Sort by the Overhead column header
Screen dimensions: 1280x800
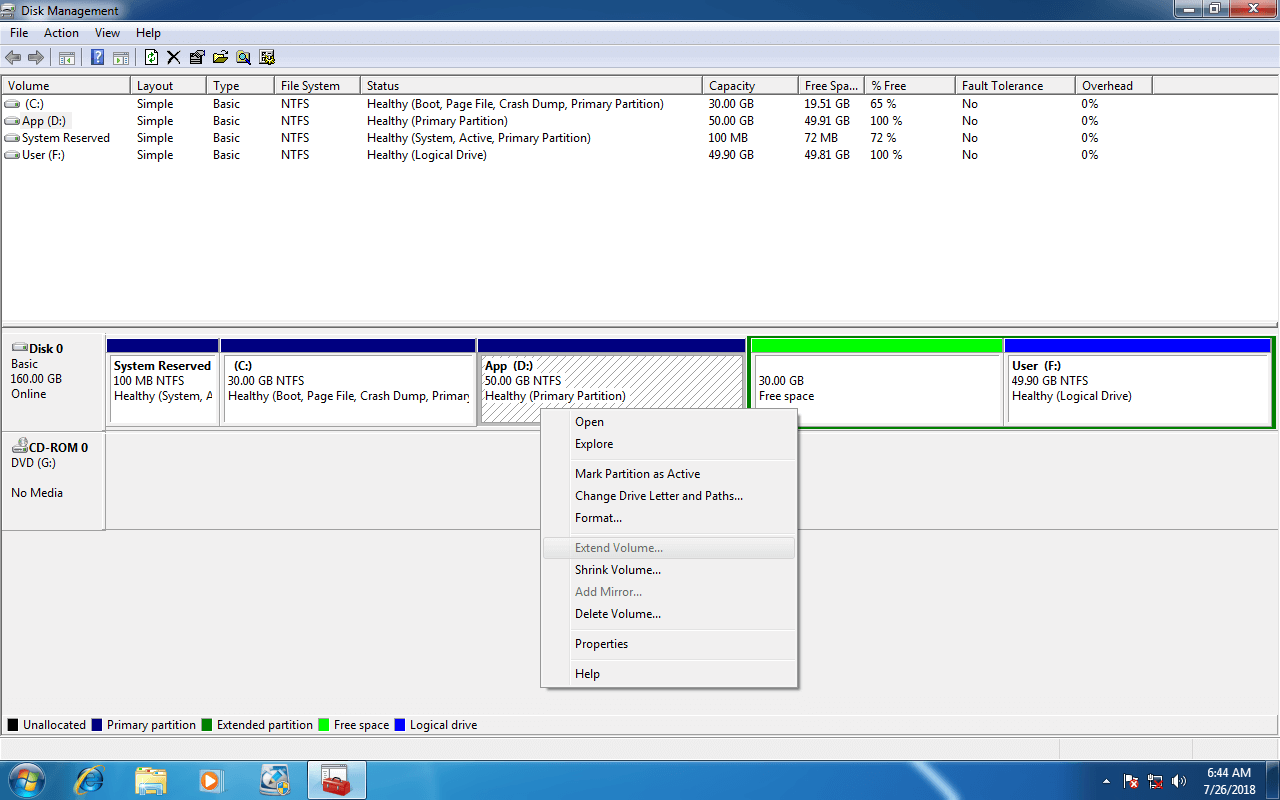tap(1113, 86)
